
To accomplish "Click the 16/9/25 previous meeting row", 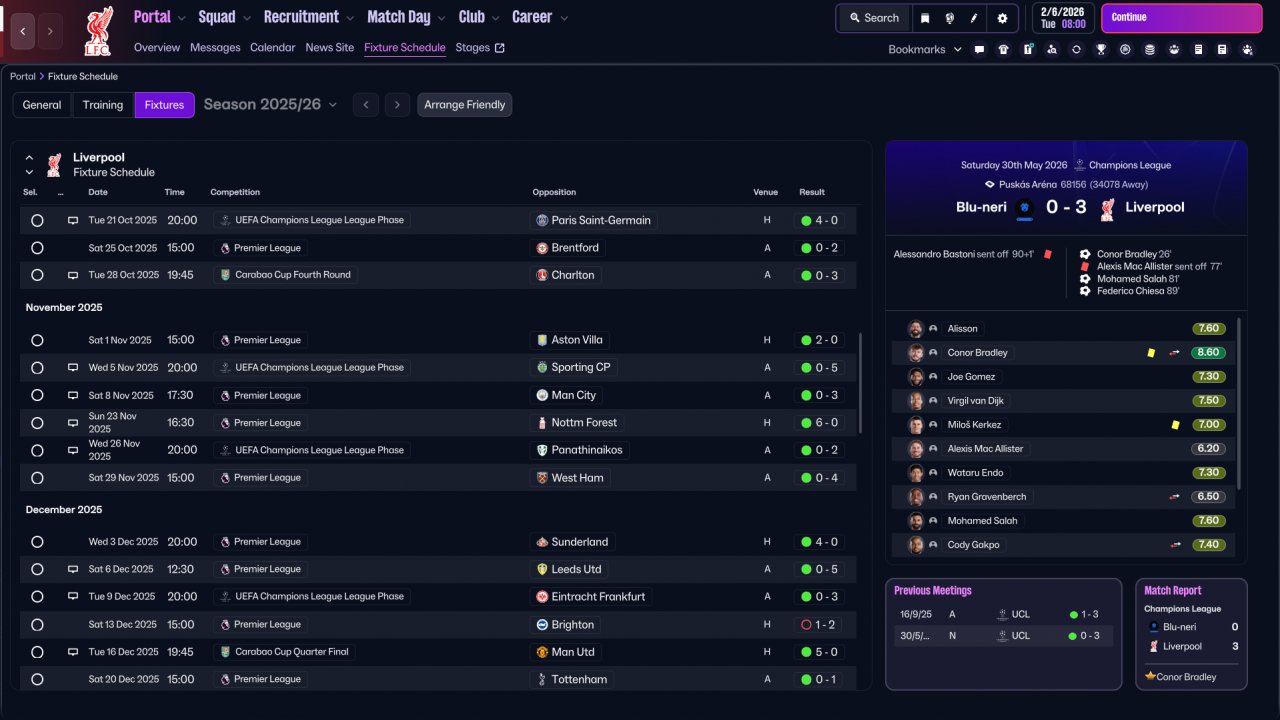I will pos(1003,614).
